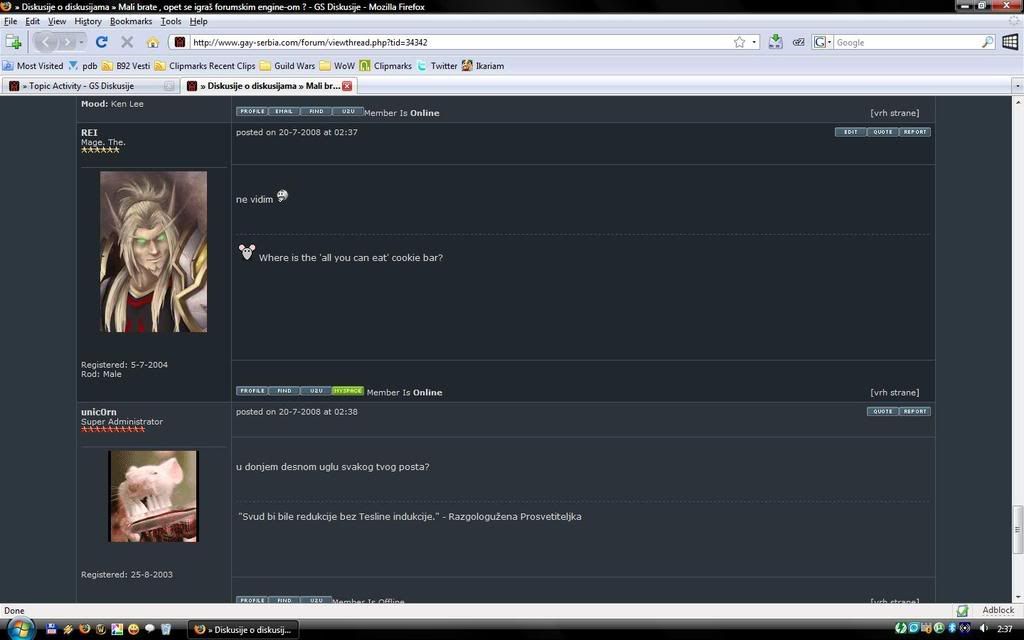
Task: Close the 'Diskusije o diskusijama' tab
Action: (x=347, y=86)
